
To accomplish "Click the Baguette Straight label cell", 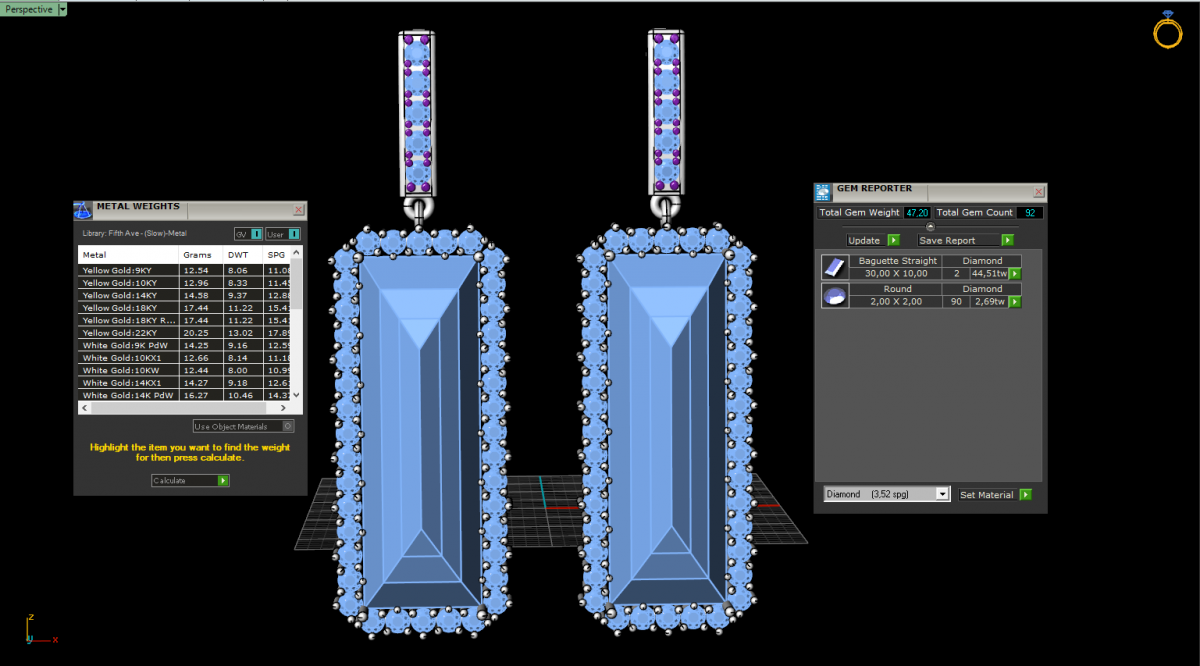I will [898, 261].
